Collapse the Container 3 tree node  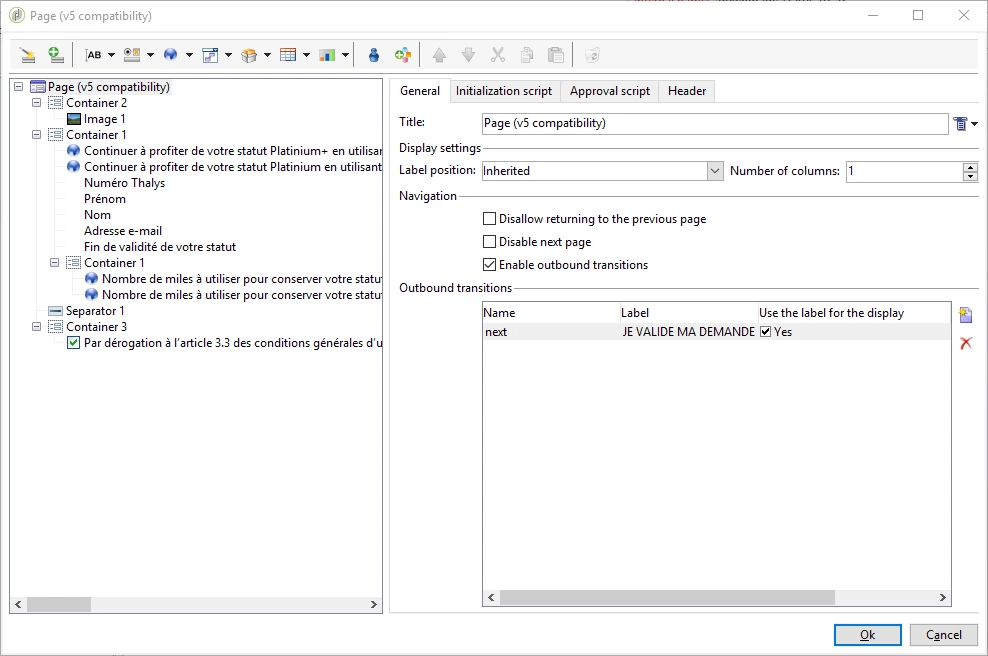37,326
